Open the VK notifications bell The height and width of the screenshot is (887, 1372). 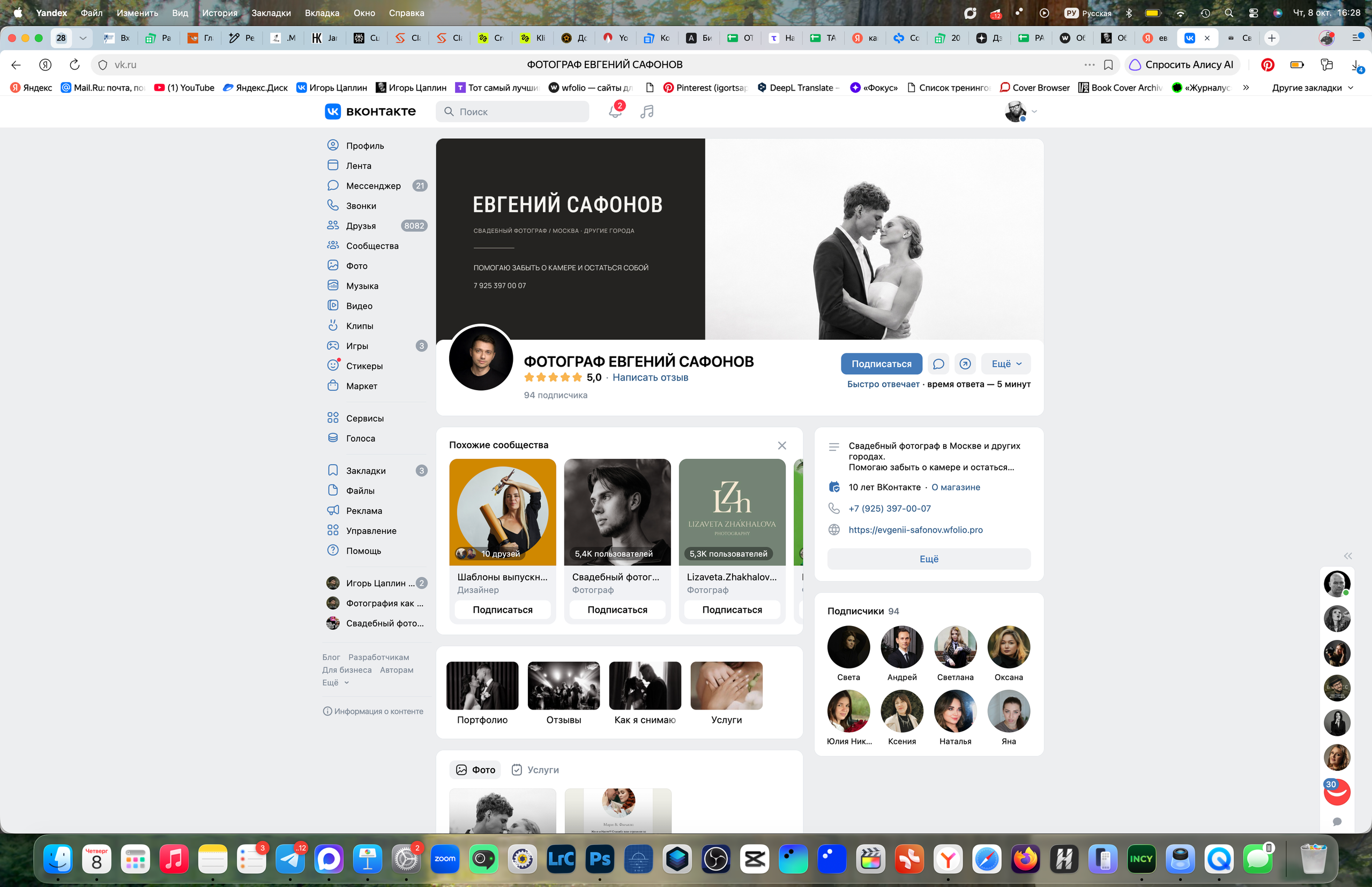click(615, 111)
